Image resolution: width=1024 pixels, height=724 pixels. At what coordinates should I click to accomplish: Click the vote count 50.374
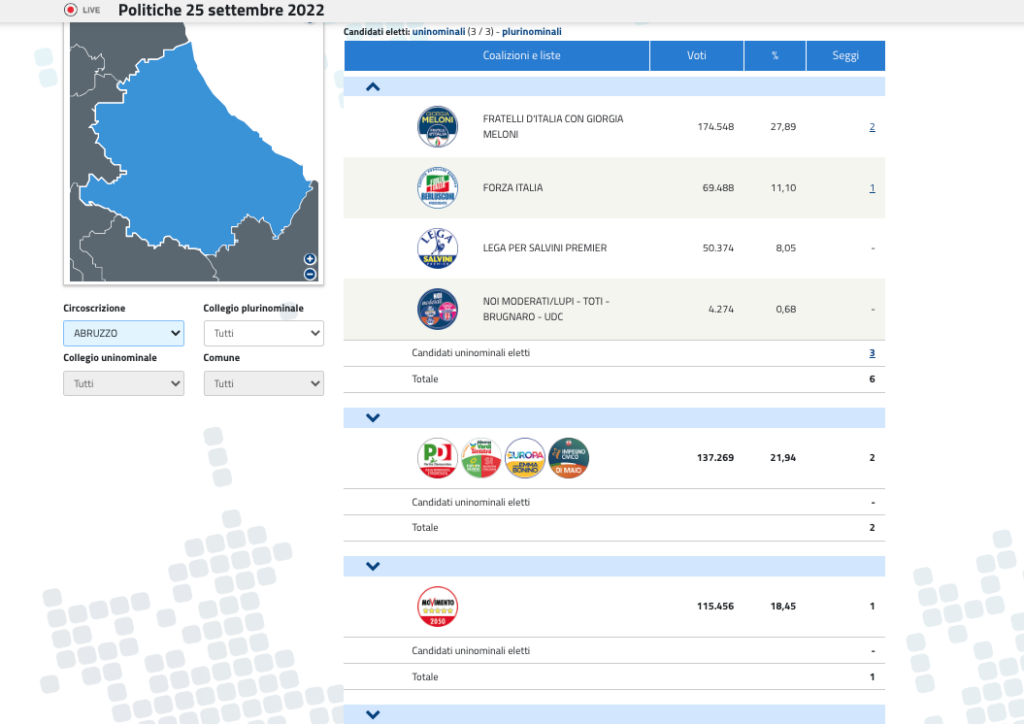pos(718,248)
